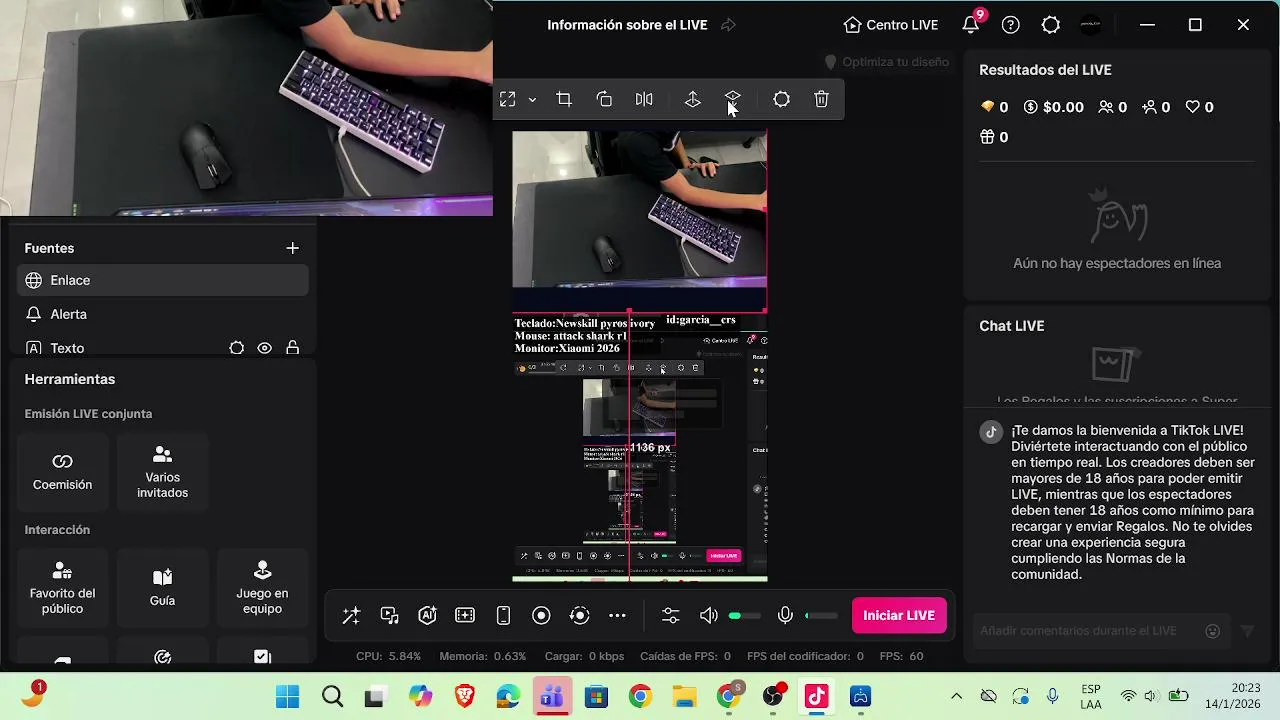Image resolution: width=1280 pixels, height=720 pixels.
Task: Click the stream preview canvas thumbnail
Action: click(640, 355)
